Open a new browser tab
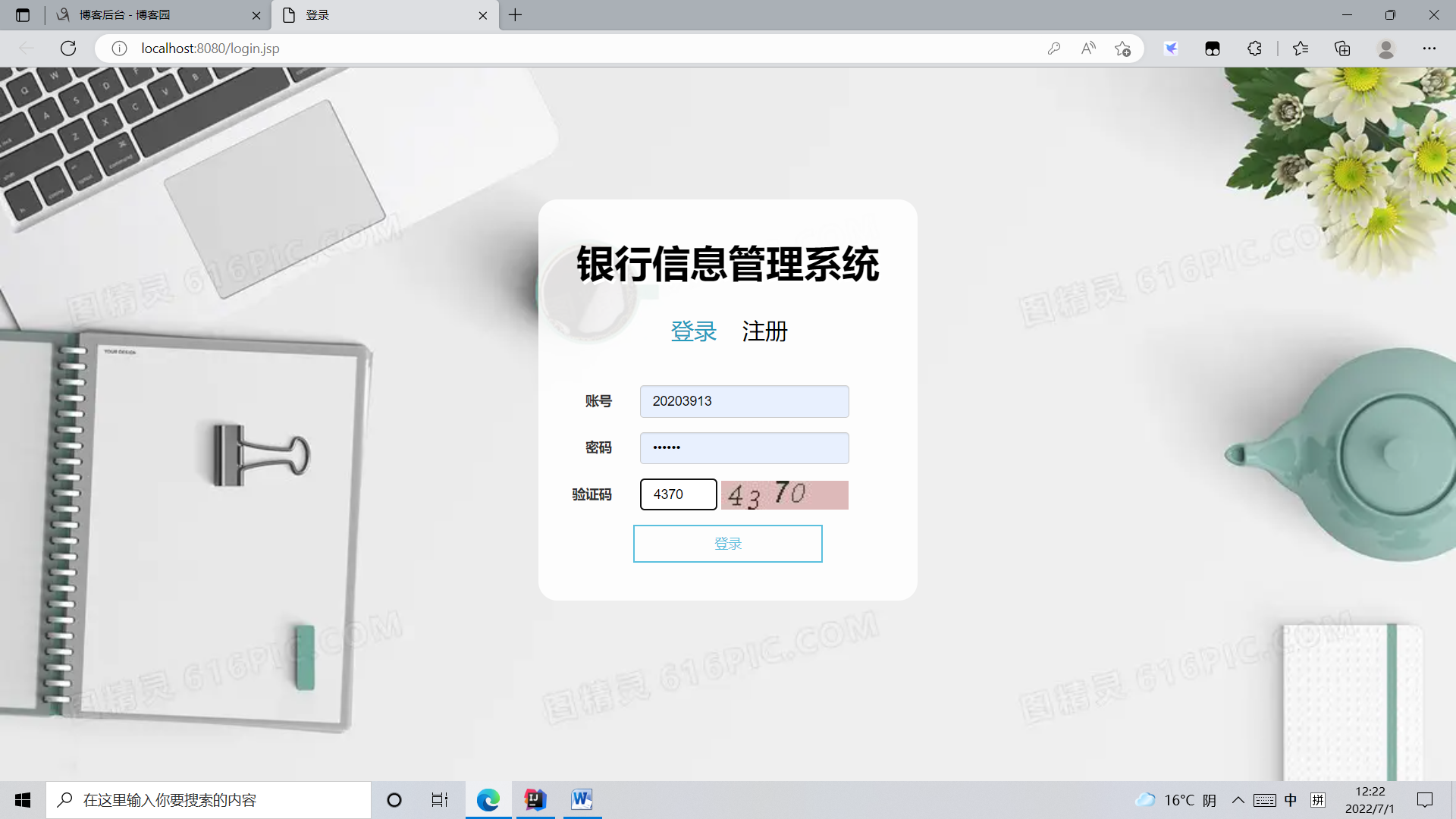Viewport: 1456px width, 819px height. [516, 15]
